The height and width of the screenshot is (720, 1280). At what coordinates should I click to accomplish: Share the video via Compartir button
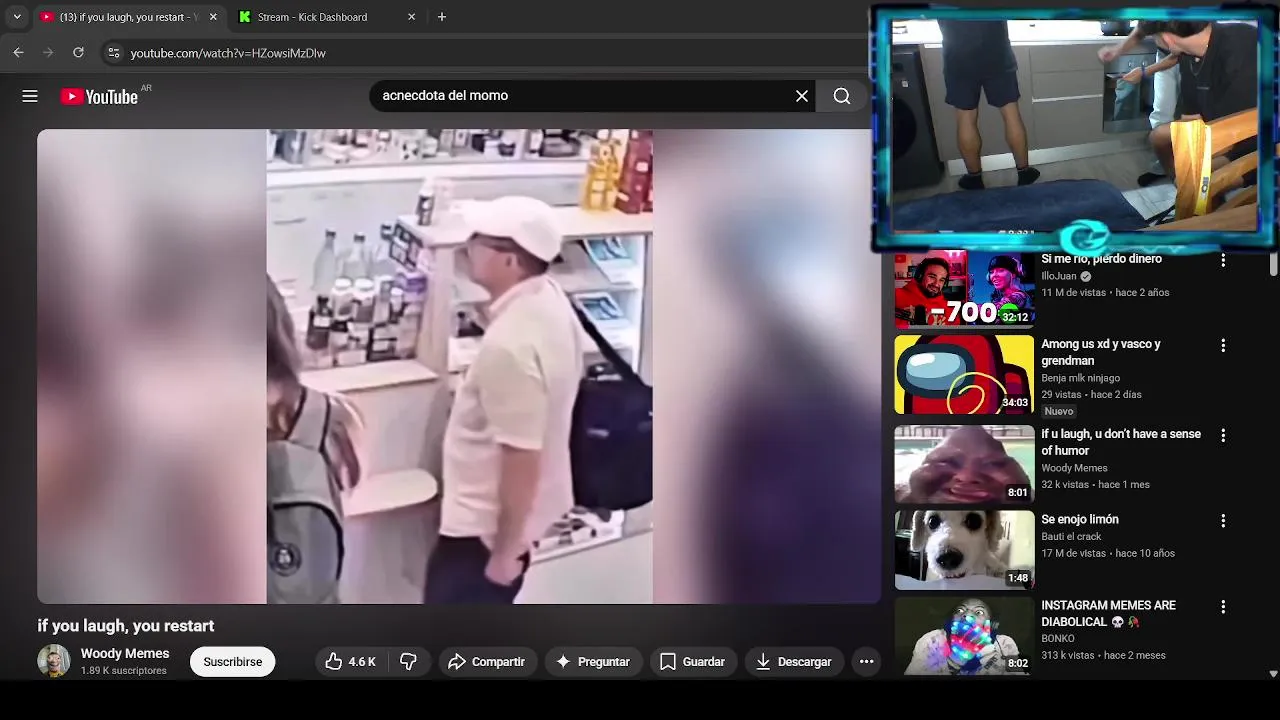pos(486,662)
